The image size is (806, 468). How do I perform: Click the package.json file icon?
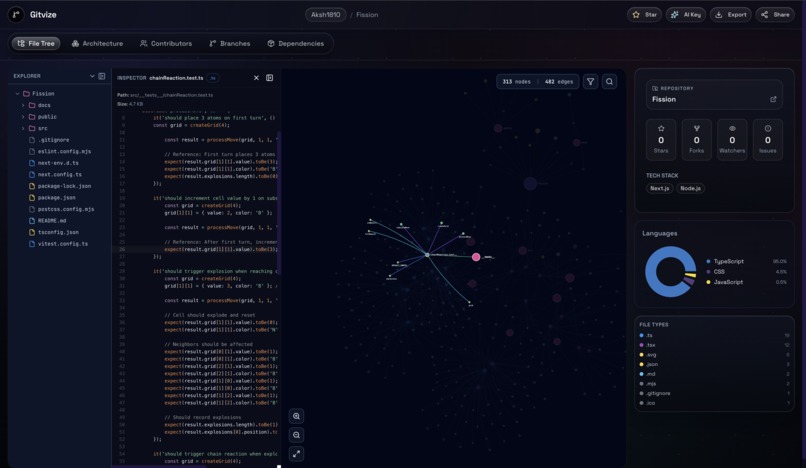32,197
